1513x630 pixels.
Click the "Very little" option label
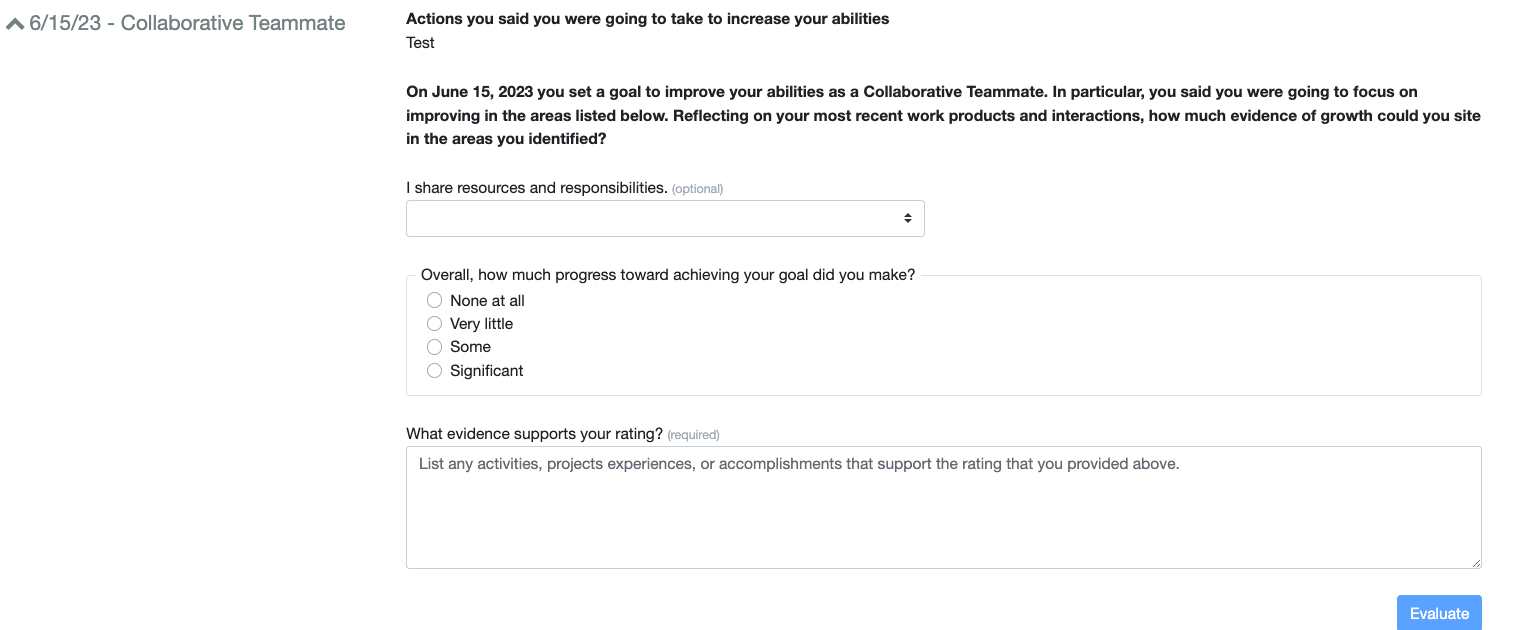(481, 323)
